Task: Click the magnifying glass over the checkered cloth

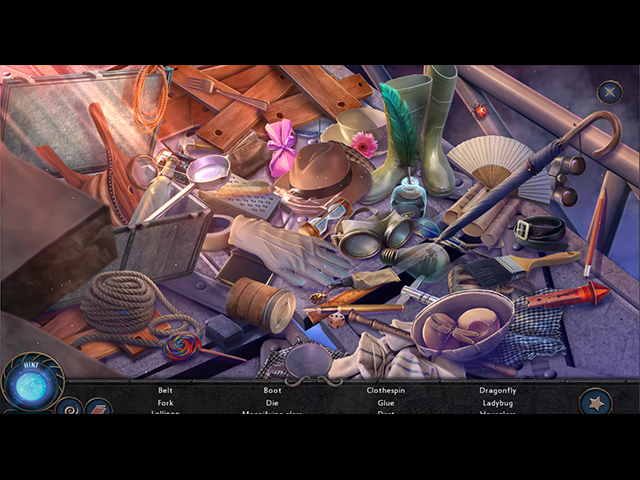Action: [x=308, y=356]
